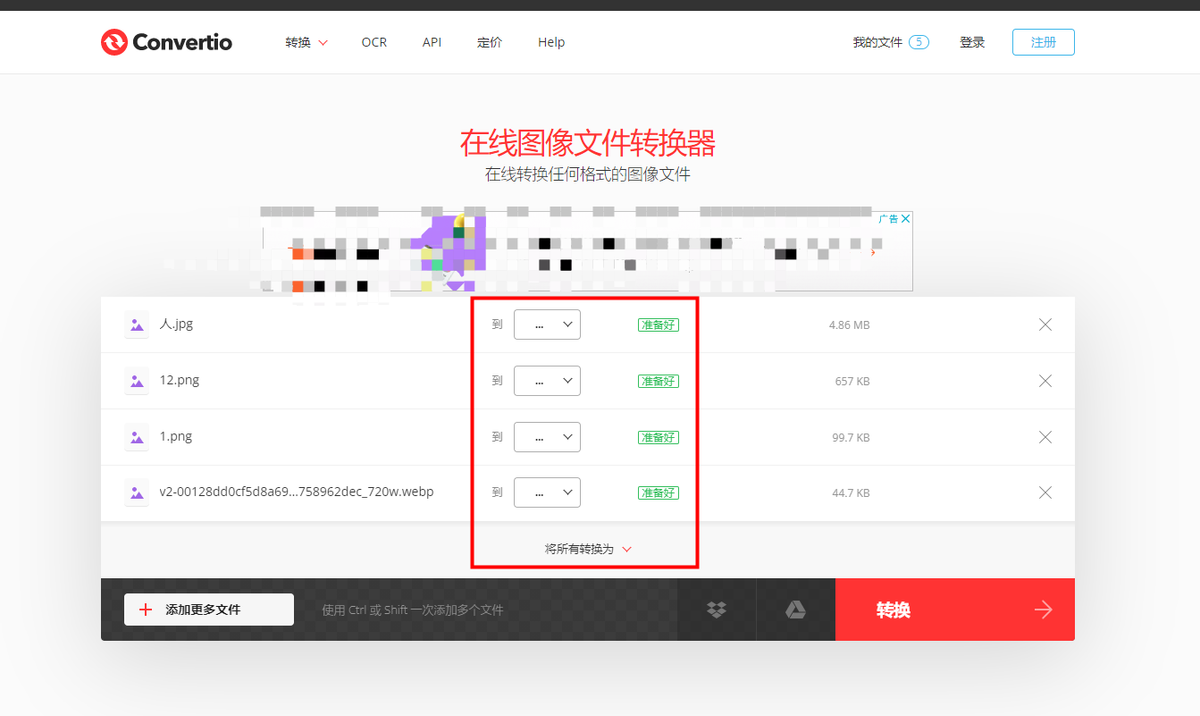Open 我的文件 showing 5 files
Viewport: 1200px width, 716px height.
[x=889, y=42]
